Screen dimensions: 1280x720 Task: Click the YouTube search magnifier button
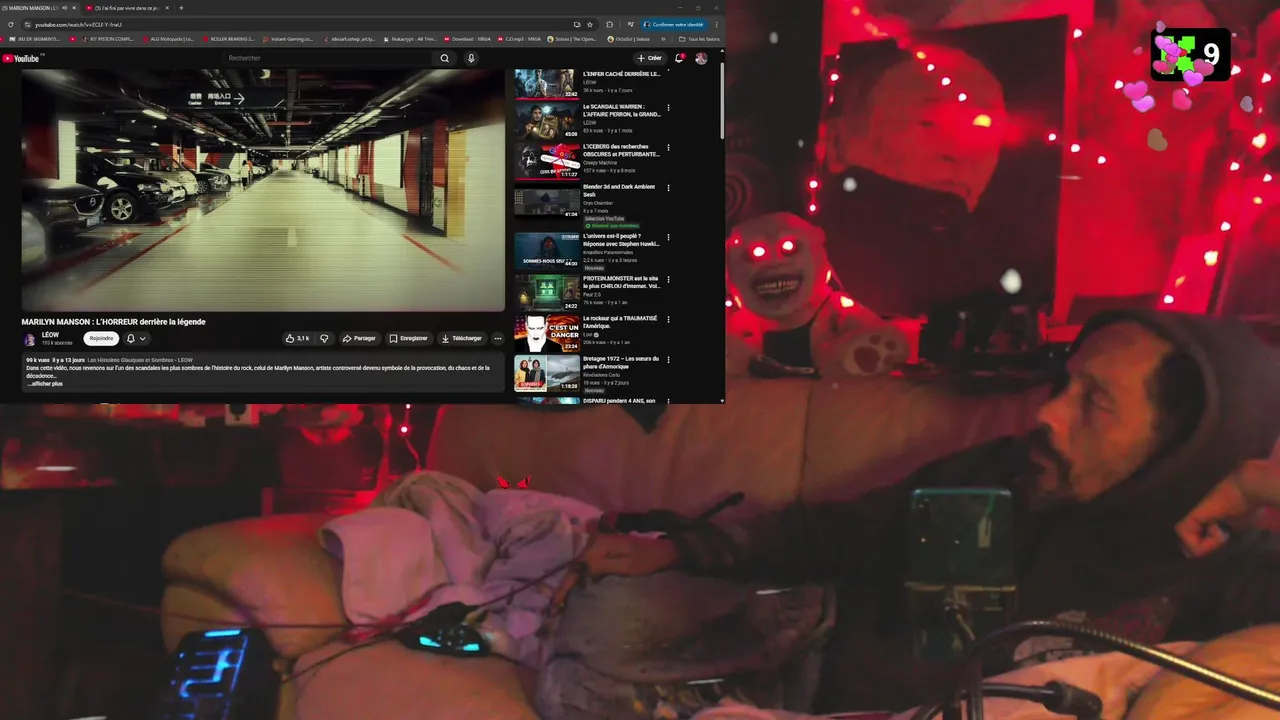coord(445,58)
